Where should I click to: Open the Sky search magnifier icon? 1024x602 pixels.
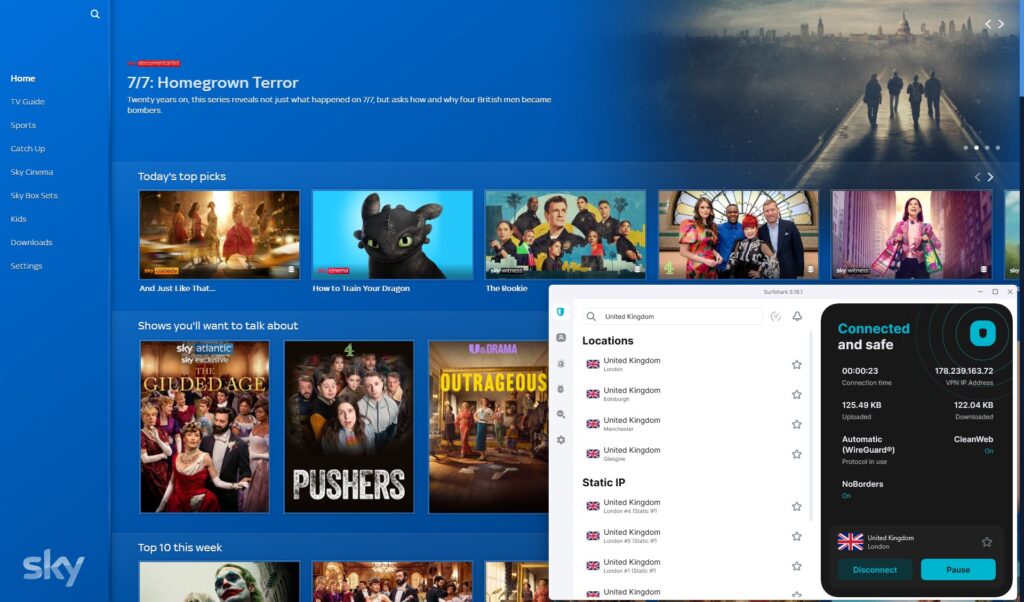tap(95, 14)
